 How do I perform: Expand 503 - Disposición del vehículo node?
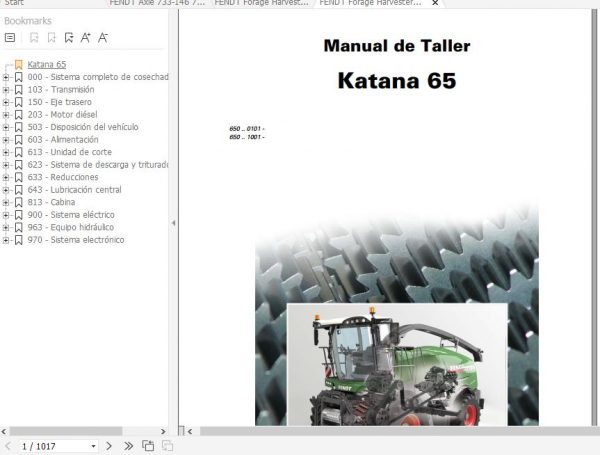pyautogui.click(x=6, y=127)
